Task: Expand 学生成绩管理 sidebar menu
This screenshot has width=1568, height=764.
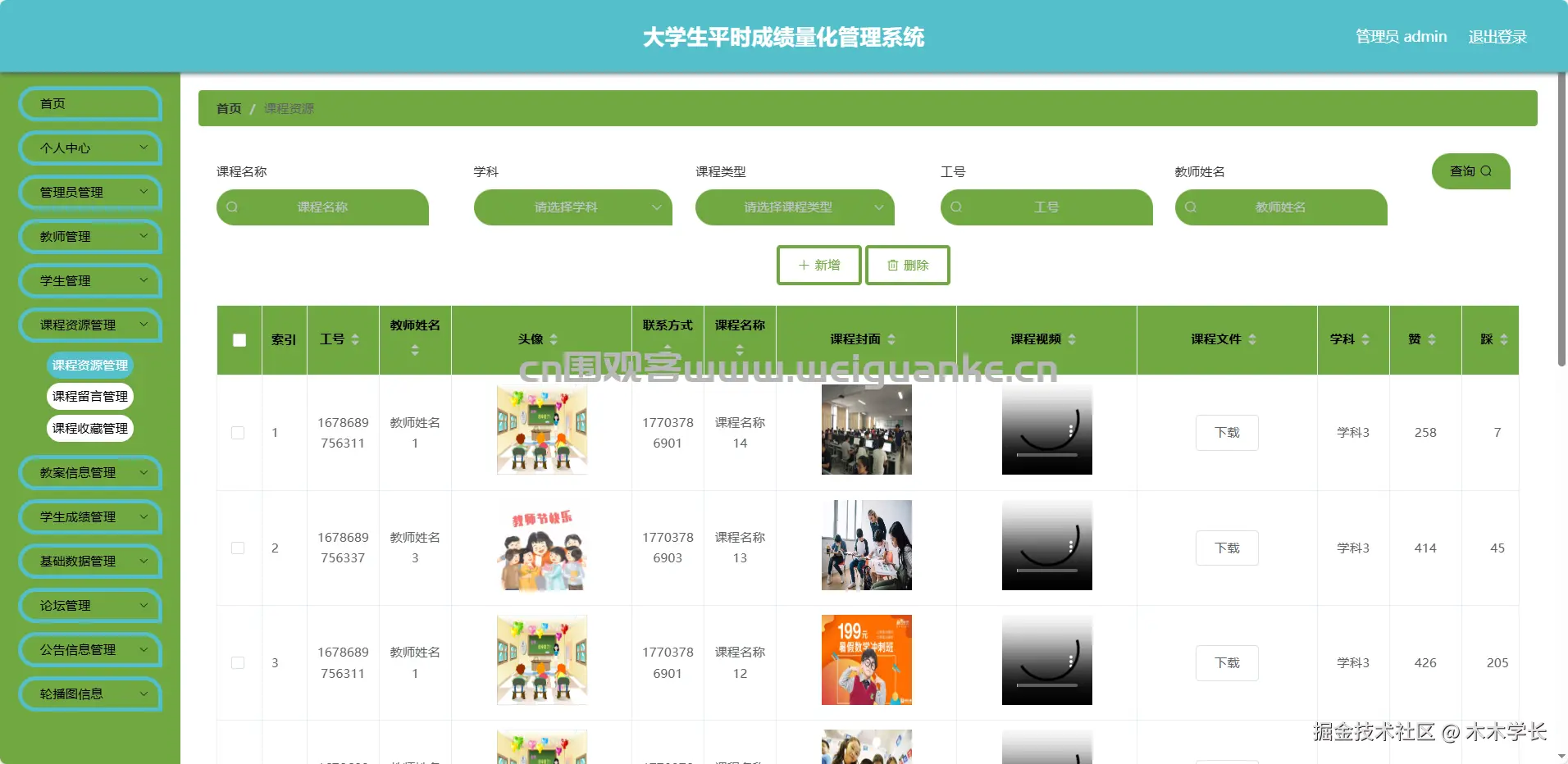Action: 90,517
